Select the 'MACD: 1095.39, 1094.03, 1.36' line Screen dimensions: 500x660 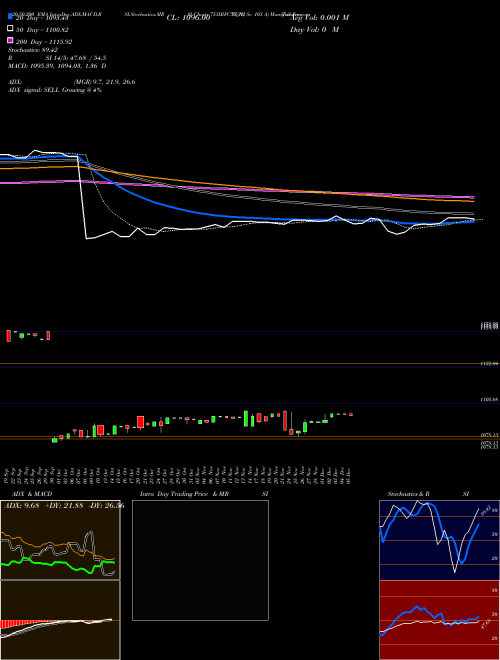[57, 66]
